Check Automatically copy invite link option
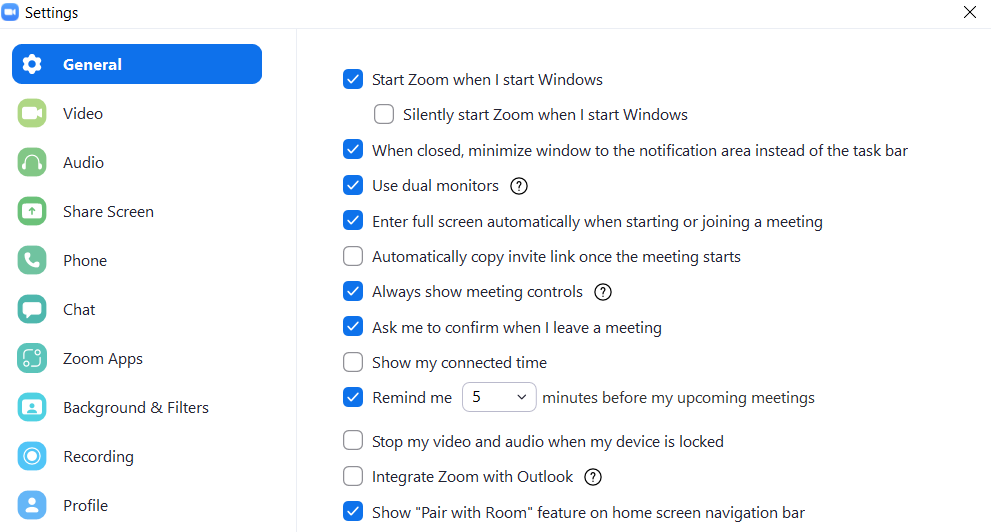 [x=353, y=257]
